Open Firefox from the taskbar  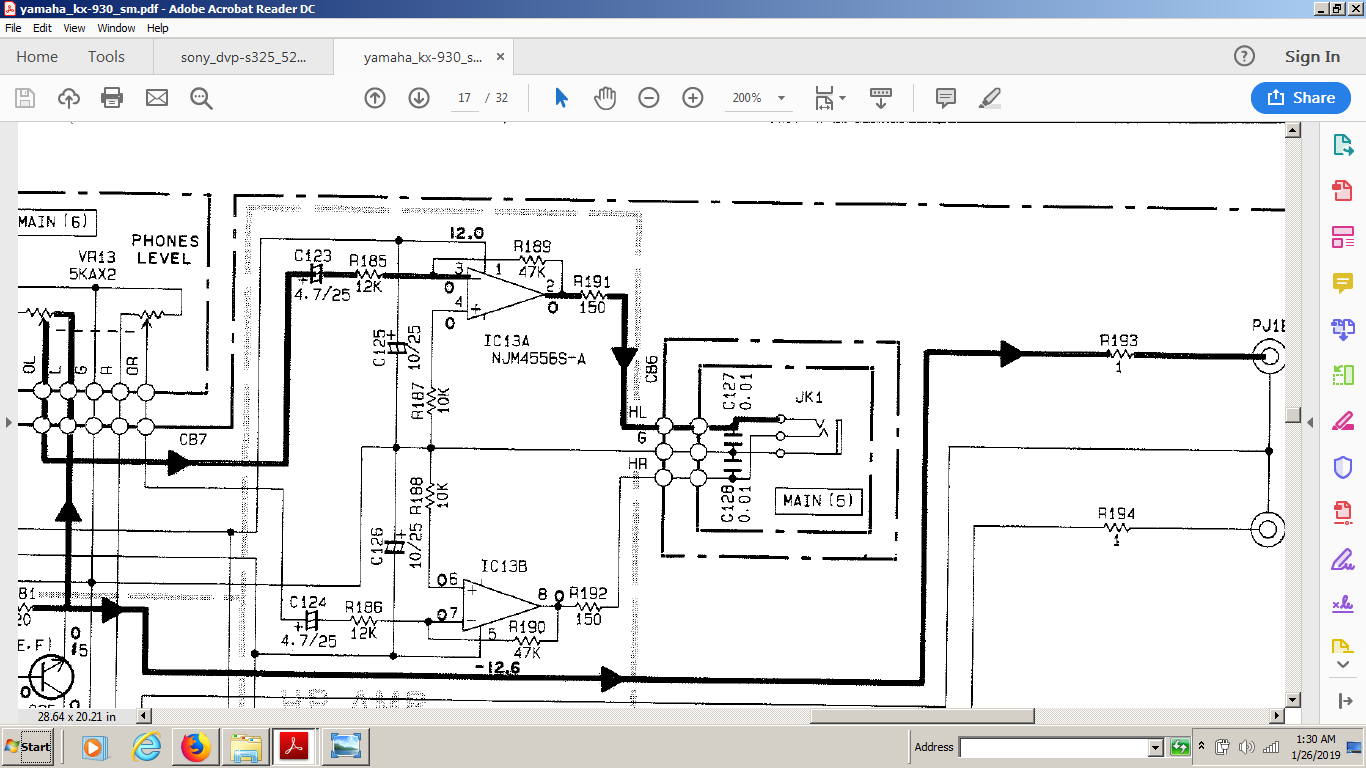coord(196,747)
